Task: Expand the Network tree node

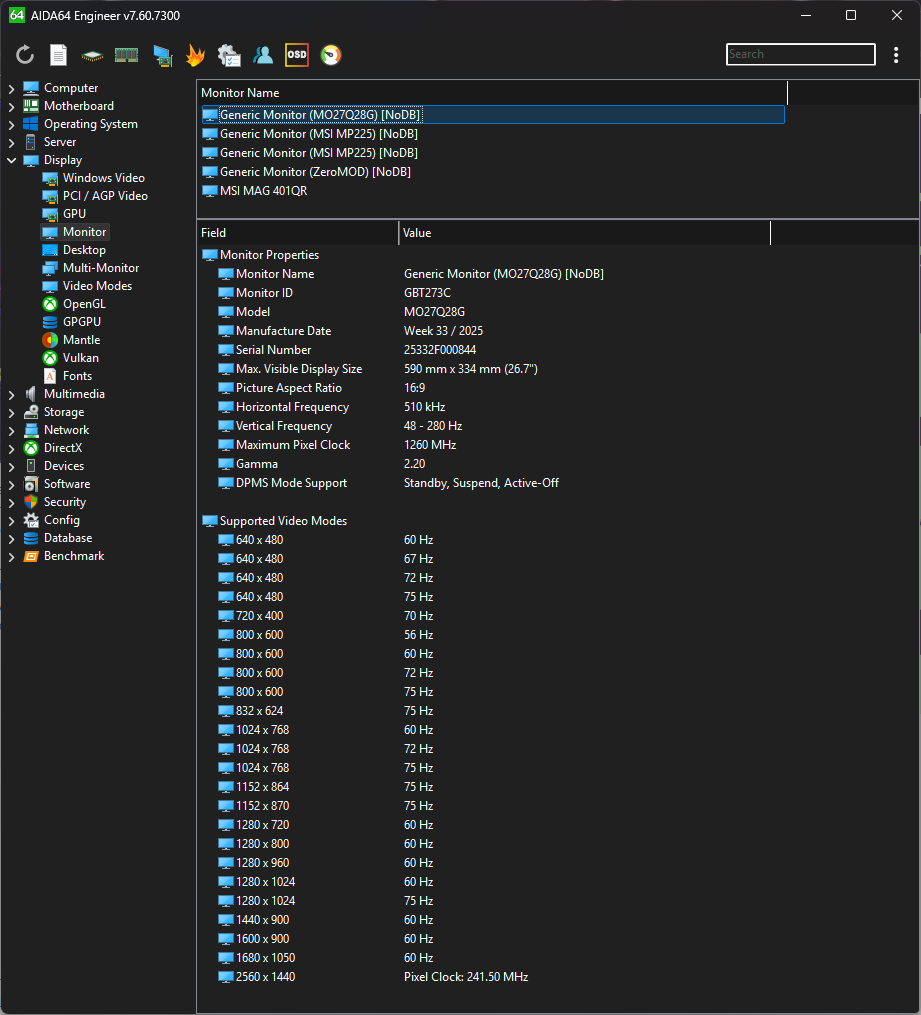Action: point(11,430)
